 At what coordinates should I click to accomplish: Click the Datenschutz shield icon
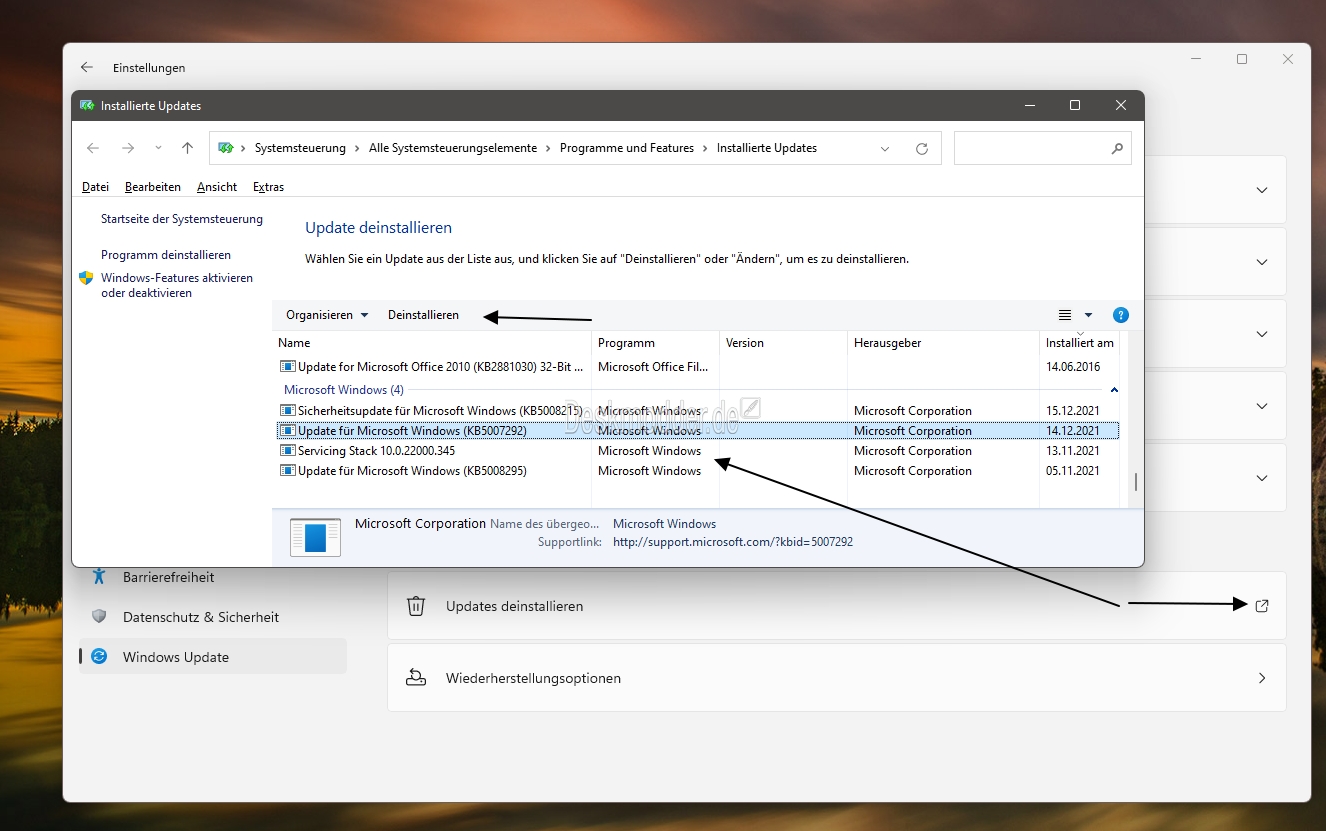[x=99, y=616]
